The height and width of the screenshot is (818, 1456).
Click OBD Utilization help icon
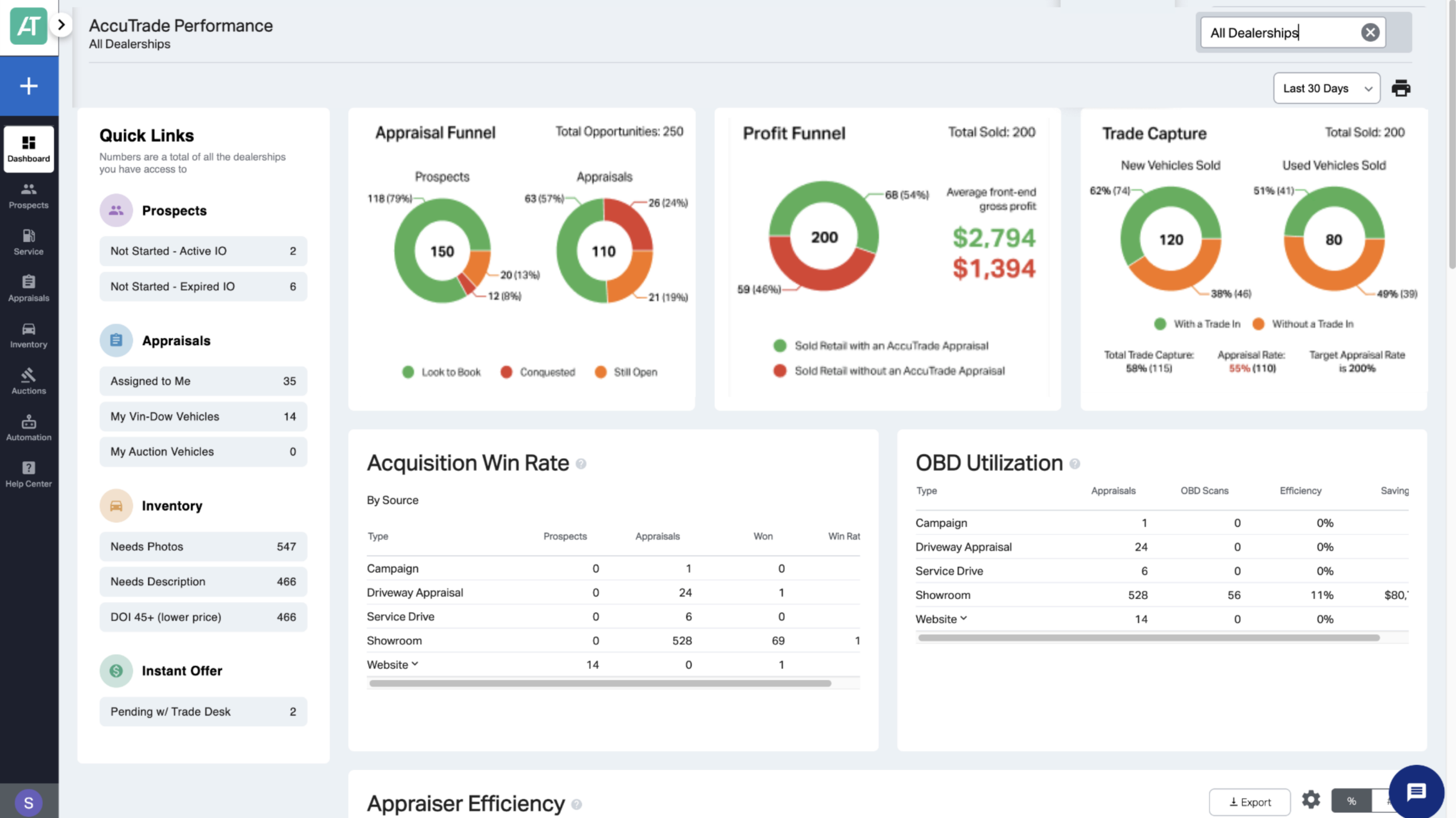tap(1074, 464)
